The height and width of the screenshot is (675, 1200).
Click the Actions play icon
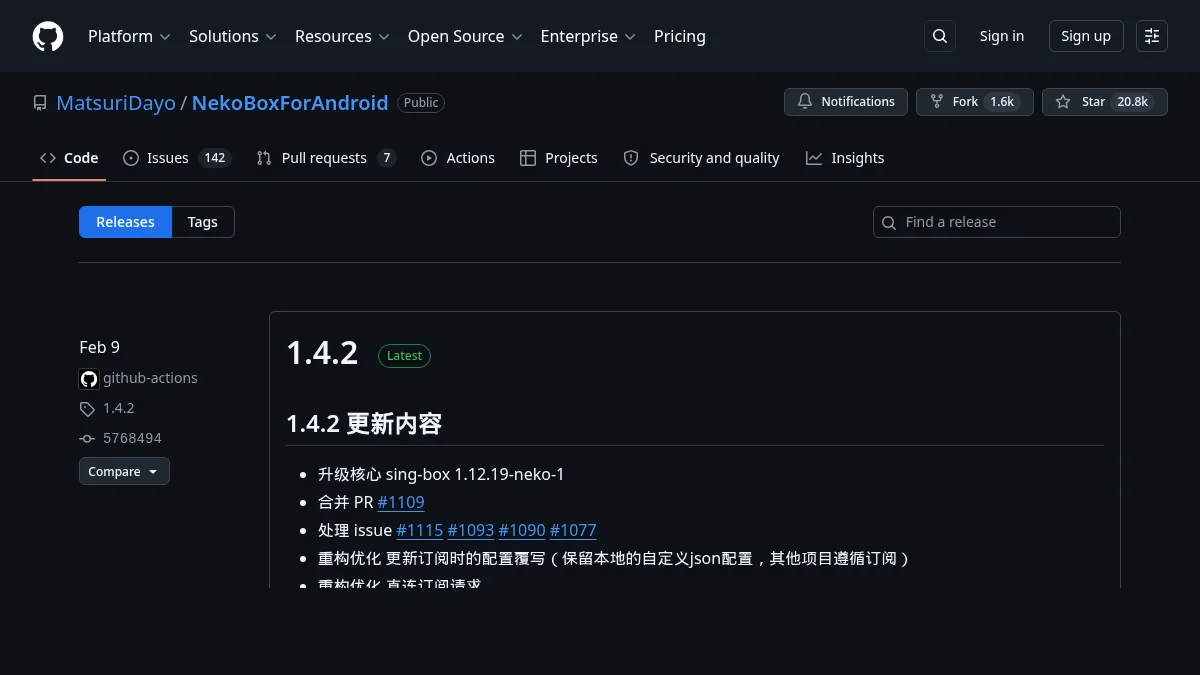429,158
